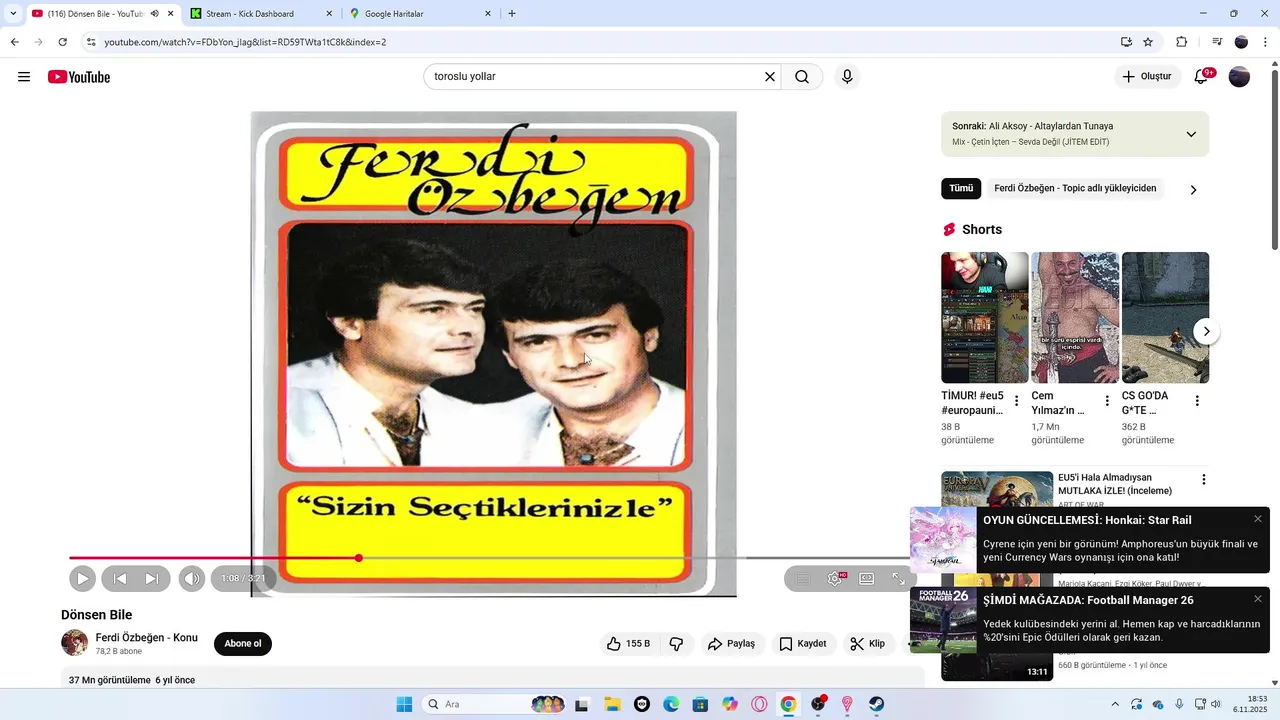Screen dimensions: 1280x720
Task: Play the video
Action: (x=82, y=578)
